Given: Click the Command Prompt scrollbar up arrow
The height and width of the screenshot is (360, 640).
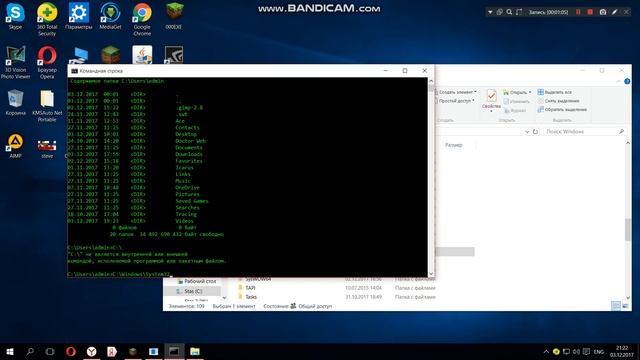Looking at the screenshot, I should (431, 81).
